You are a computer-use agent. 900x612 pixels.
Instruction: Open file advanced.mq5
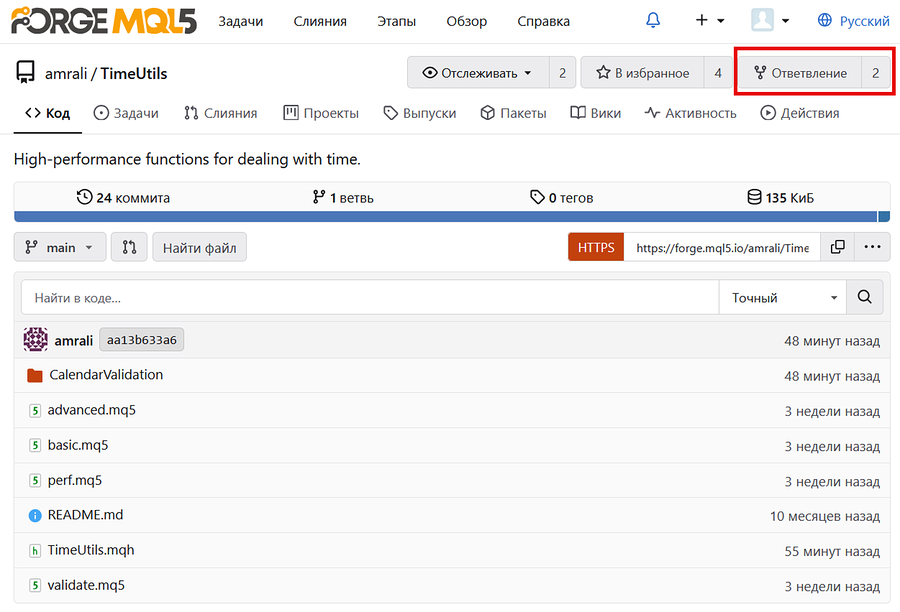tap(92, 410)
